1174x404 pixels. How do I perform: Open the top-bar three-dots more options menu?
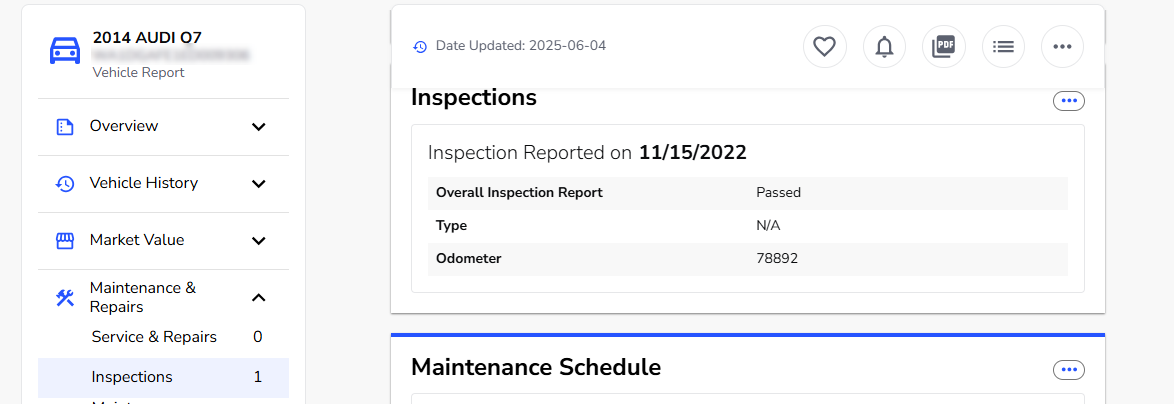pyautogui.click(x=1062, y=46)
